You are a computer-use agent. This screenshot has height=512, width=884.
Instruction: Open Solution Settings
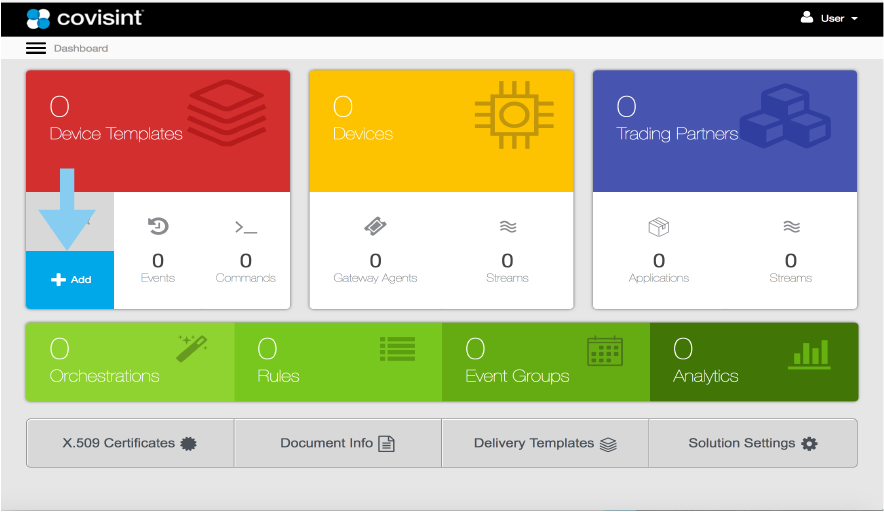click(x=752, y=443)
